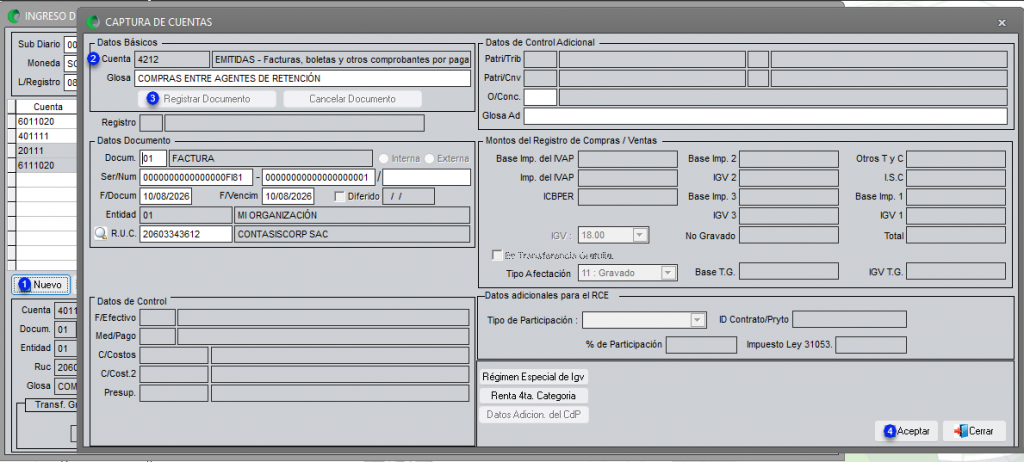Viewport: 1024px width, 462px height.
Task: Click the Sub Diario field in Ingreso window
Action: [71, 44]
